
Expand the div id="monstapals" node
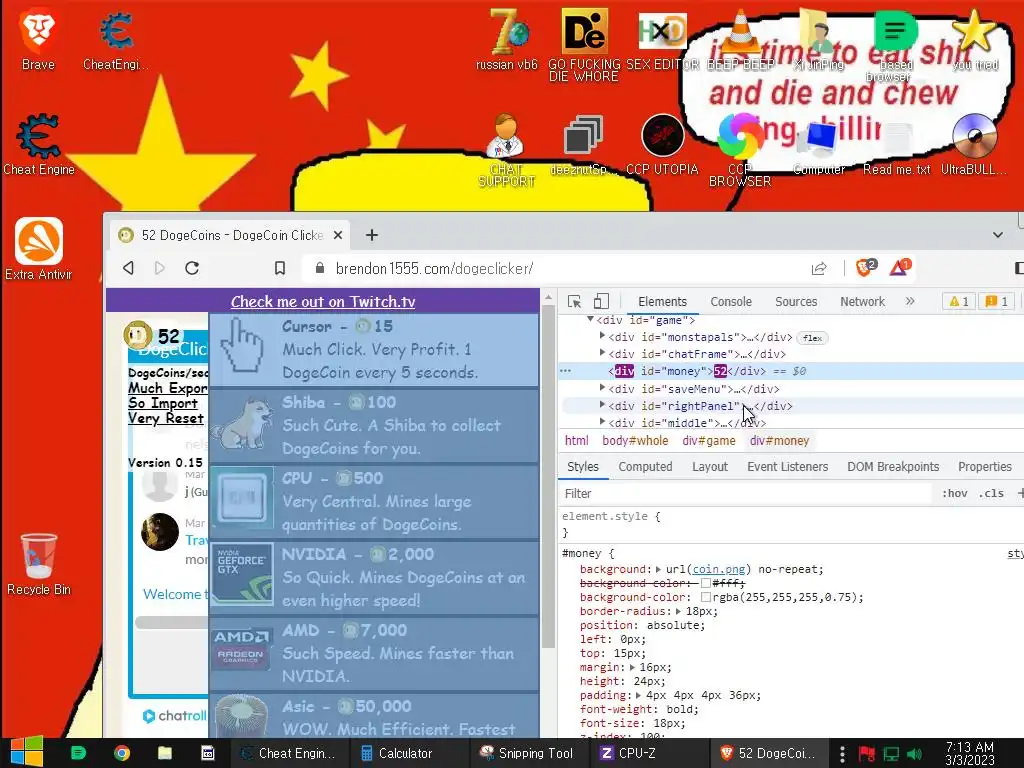pyautogui.click(x=602, y=336)
